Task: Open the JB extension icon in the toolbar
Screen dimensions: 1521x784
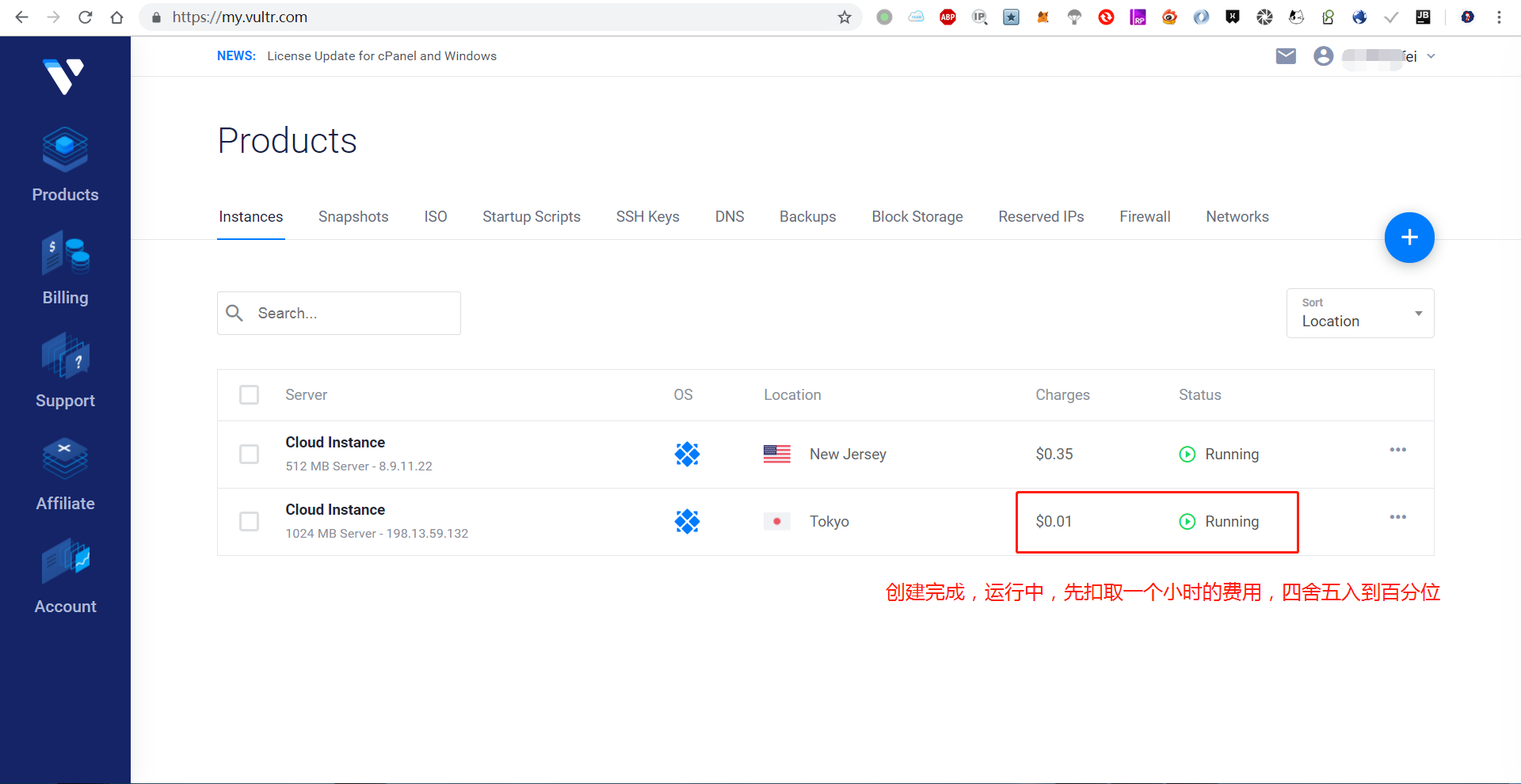Action: tap(1423, 17)
